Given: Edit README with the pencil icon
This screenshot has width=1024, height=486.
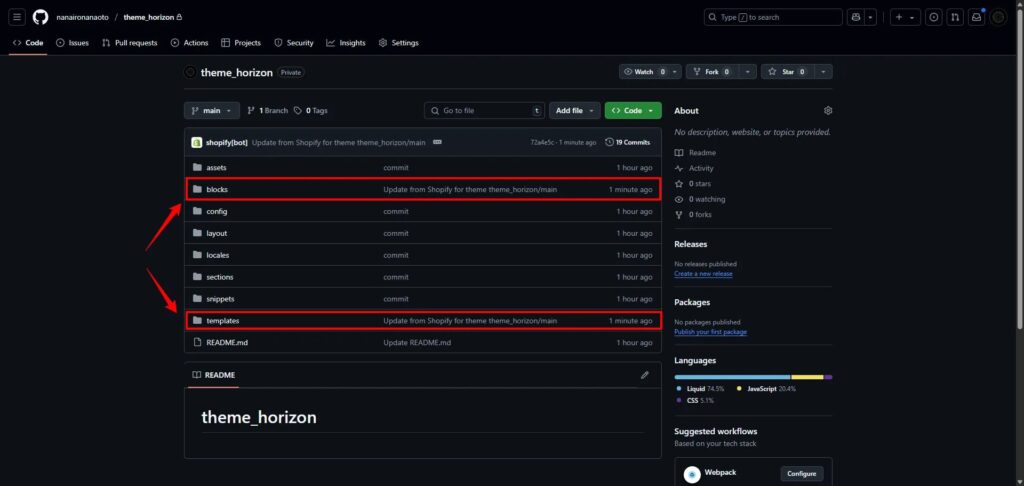Looking at the screenshot, I should click(645, 375).
